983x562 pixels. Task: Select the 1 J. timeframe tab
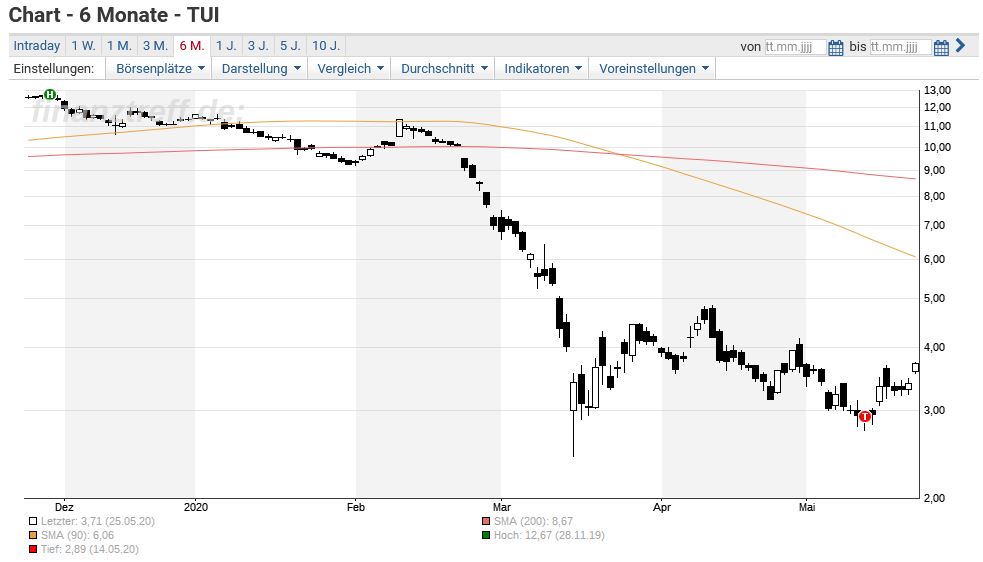click(226, 46)
